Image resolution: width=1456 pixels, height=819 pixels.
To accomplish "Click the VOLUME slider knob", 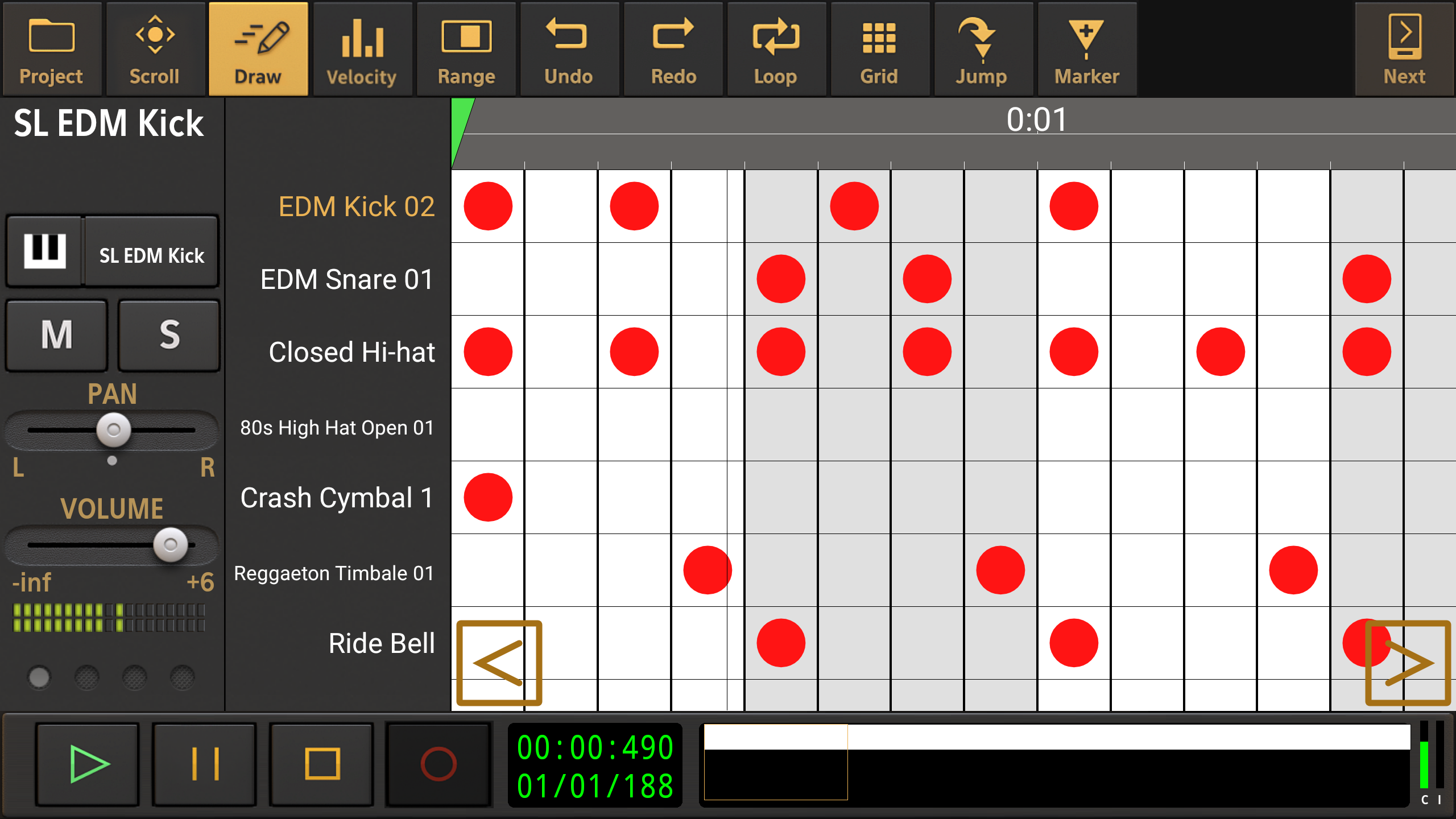I will coord(170,545).
